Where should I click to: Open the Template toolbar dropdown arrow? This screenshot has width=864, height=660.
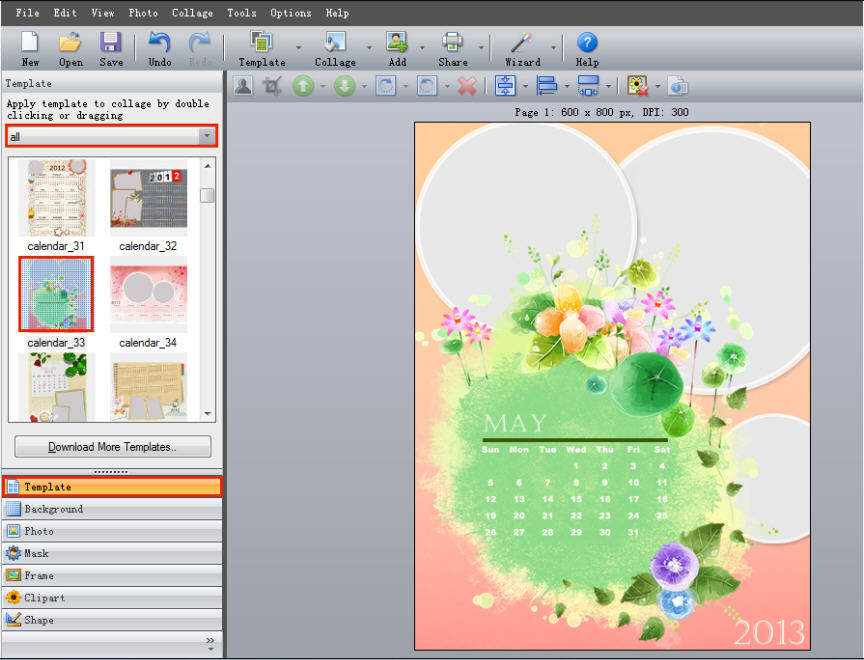pos(298,47)
